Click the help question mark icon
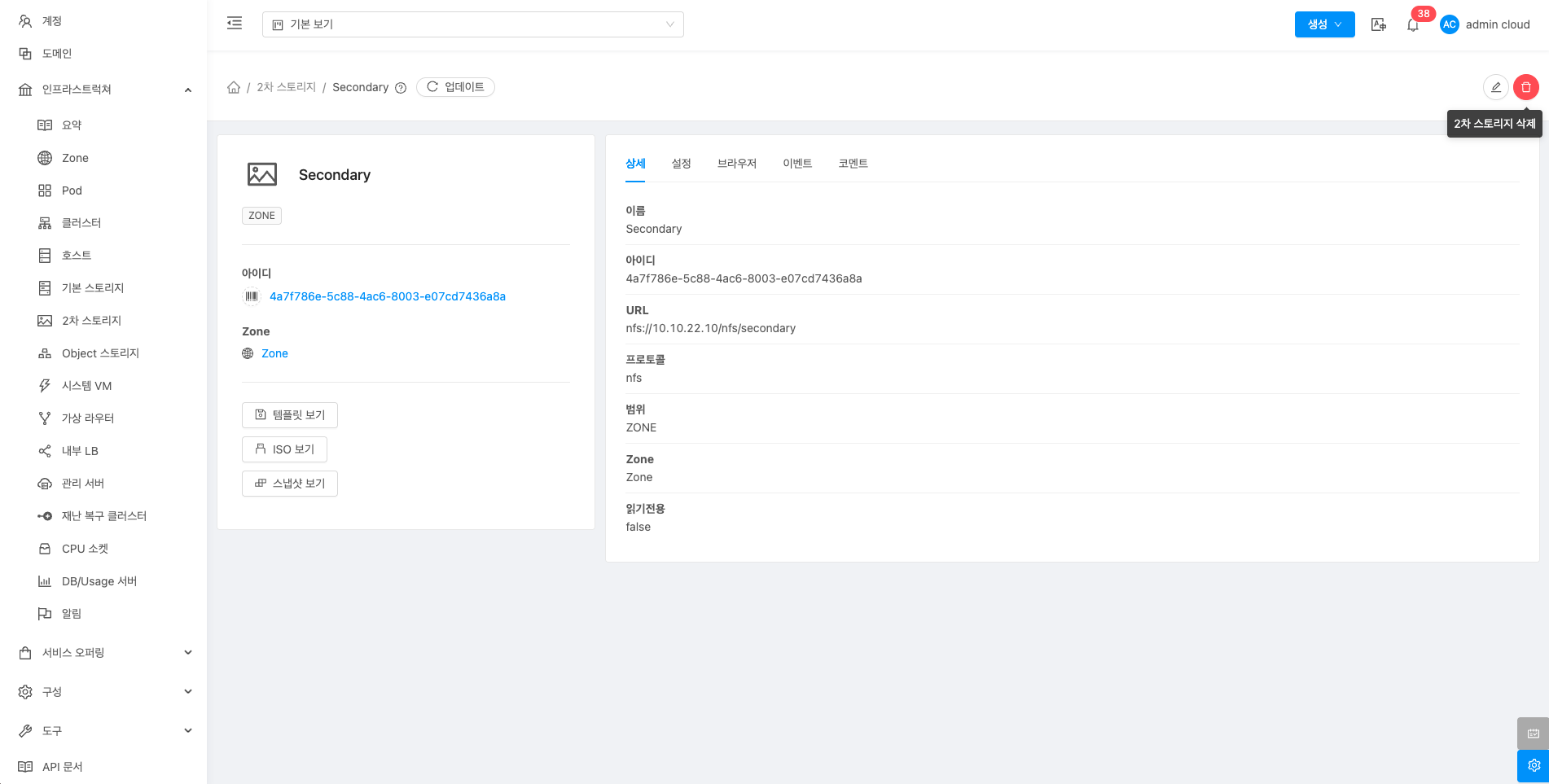The image size is (1549, 784). tap(401, 88)
